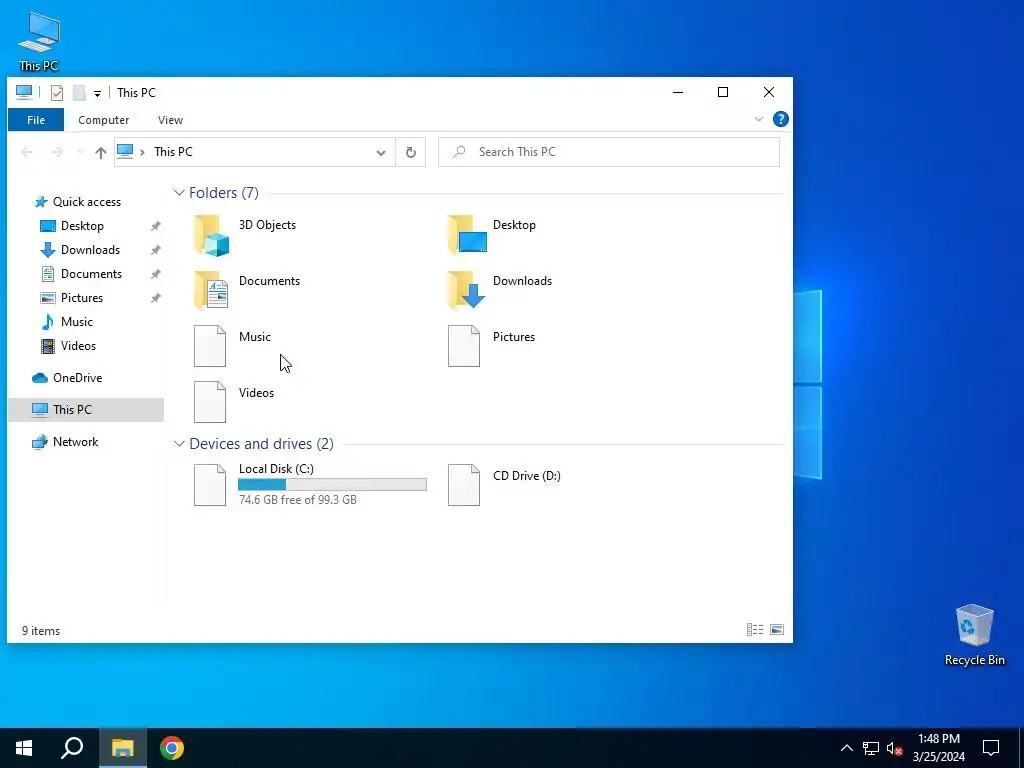Viewport: 1024px width, 768px height.
Task: Click the 'CD Drive (D:)' label
Action: pyautogui.click(x=526, y=475)
